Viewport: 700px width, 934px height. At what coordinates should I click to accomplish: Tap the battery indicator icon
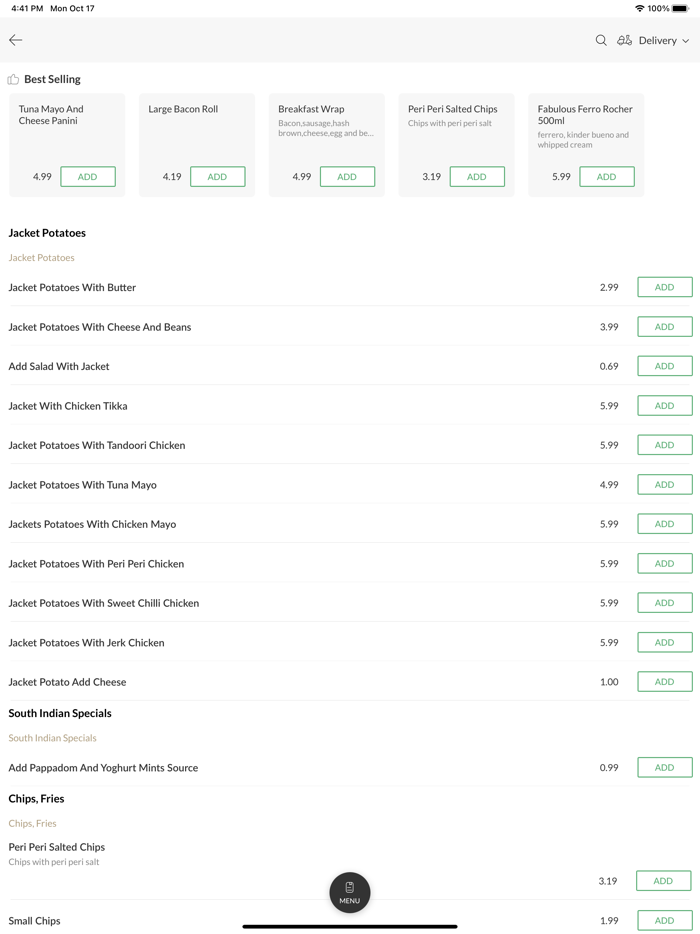point(680,8)
